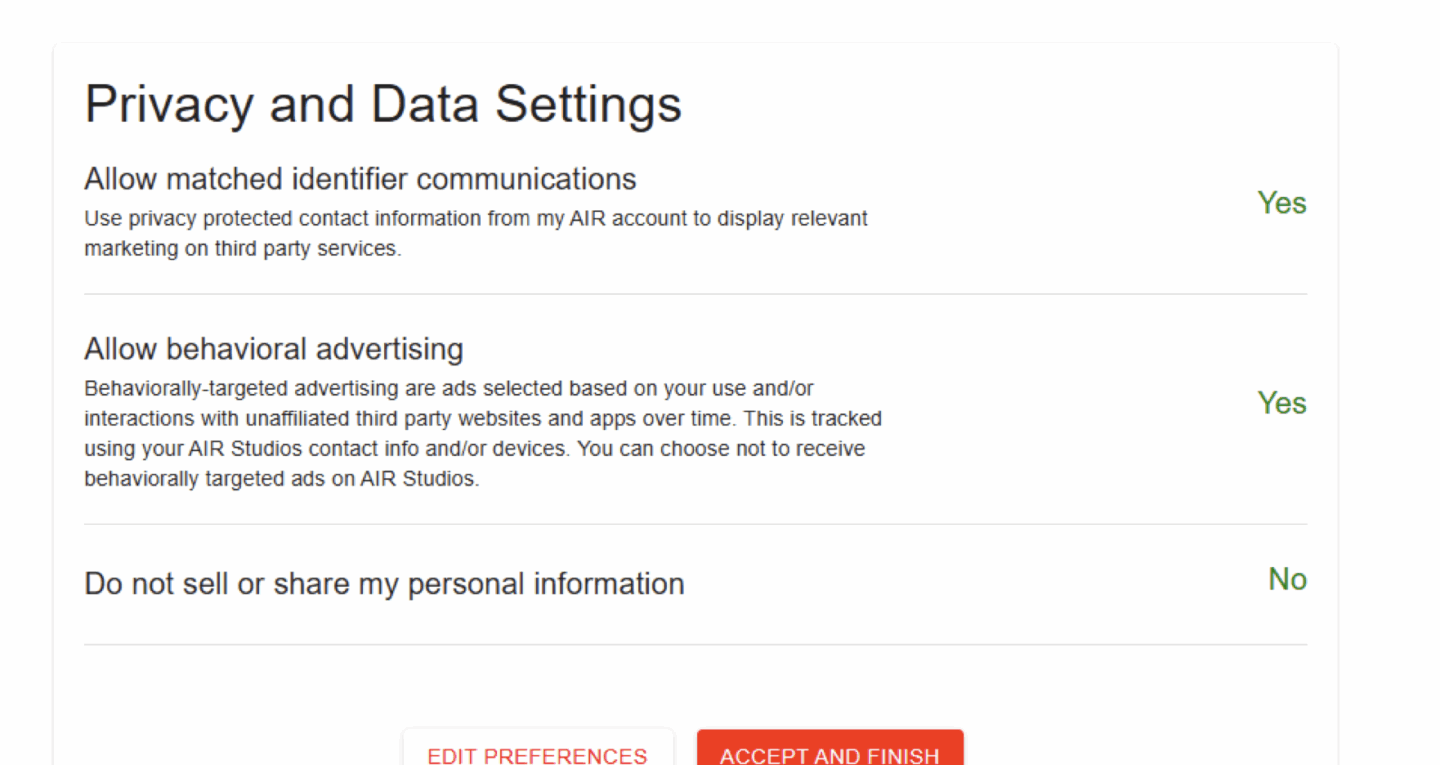Click the Privacy and Data Settings title
The width and height of the screenshot is (1440, 765).
pos(383,103)
